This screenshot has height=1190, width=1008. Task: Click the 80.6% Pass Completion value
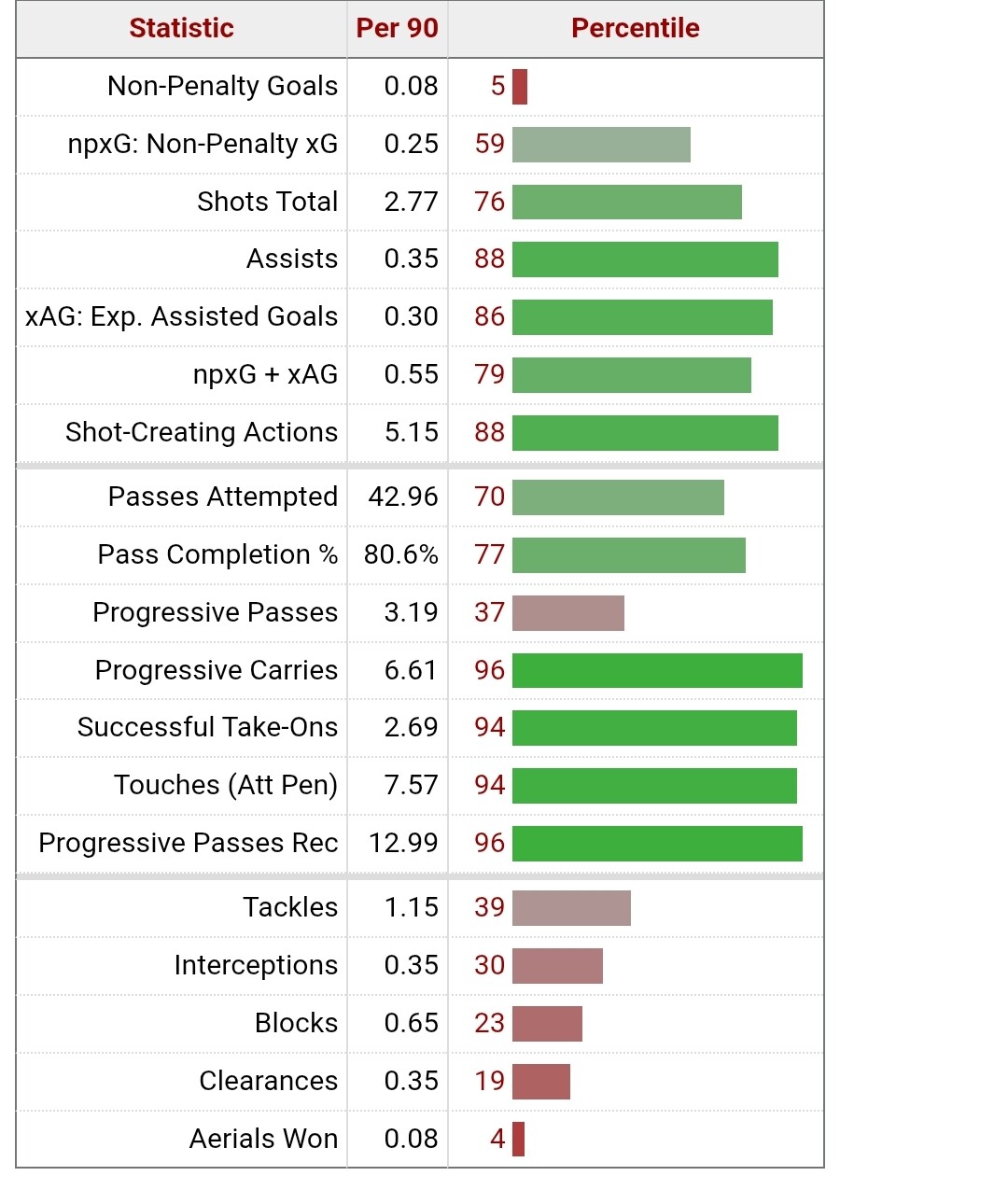[401, 554]
